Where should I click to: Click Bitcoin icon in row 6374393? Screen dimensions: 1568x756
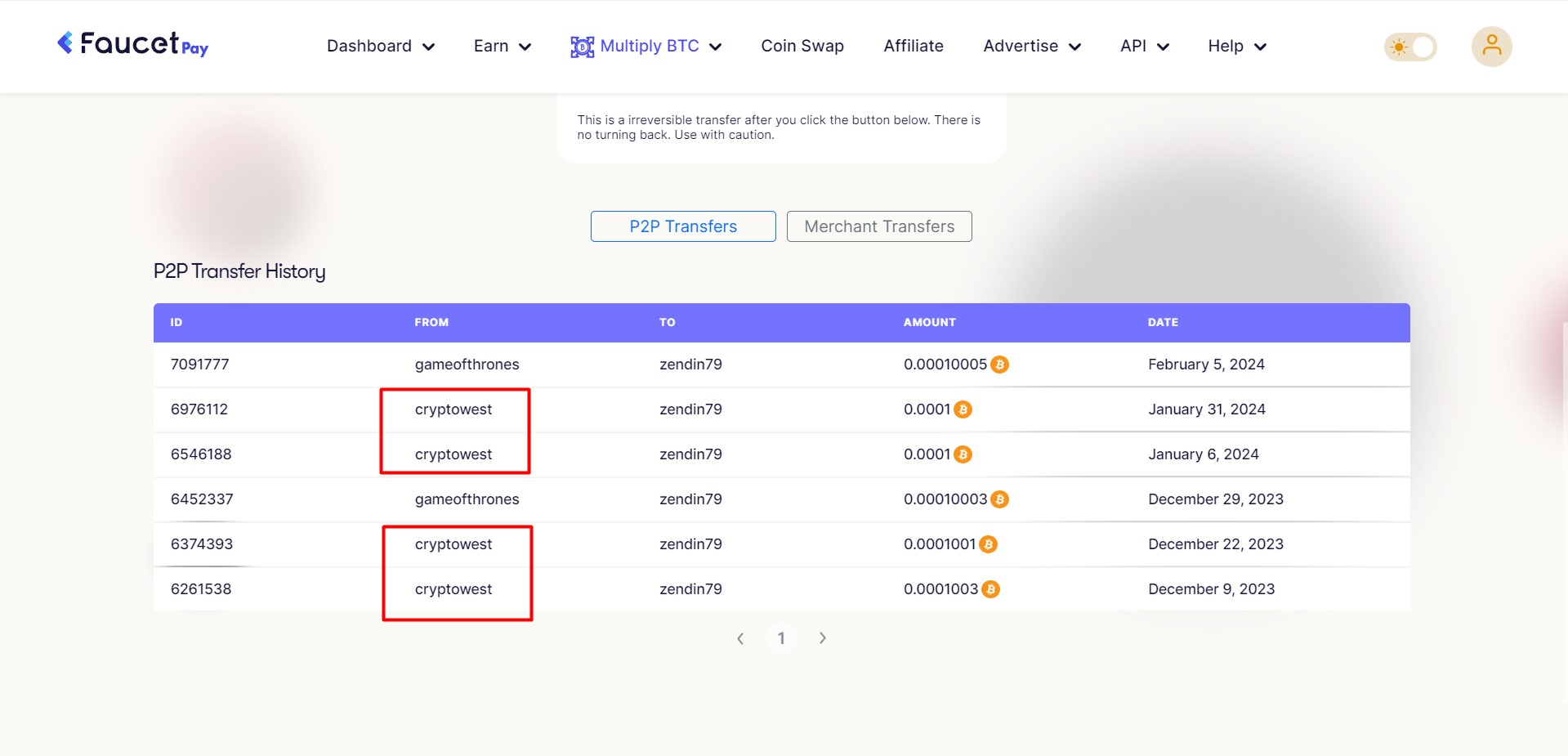tap(988, 544)
